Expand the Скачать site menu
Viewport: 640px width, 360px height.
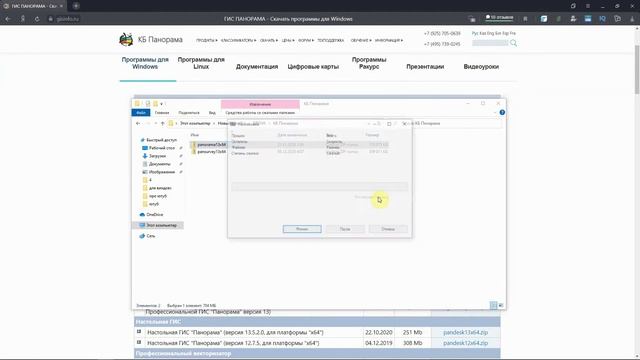269,40
